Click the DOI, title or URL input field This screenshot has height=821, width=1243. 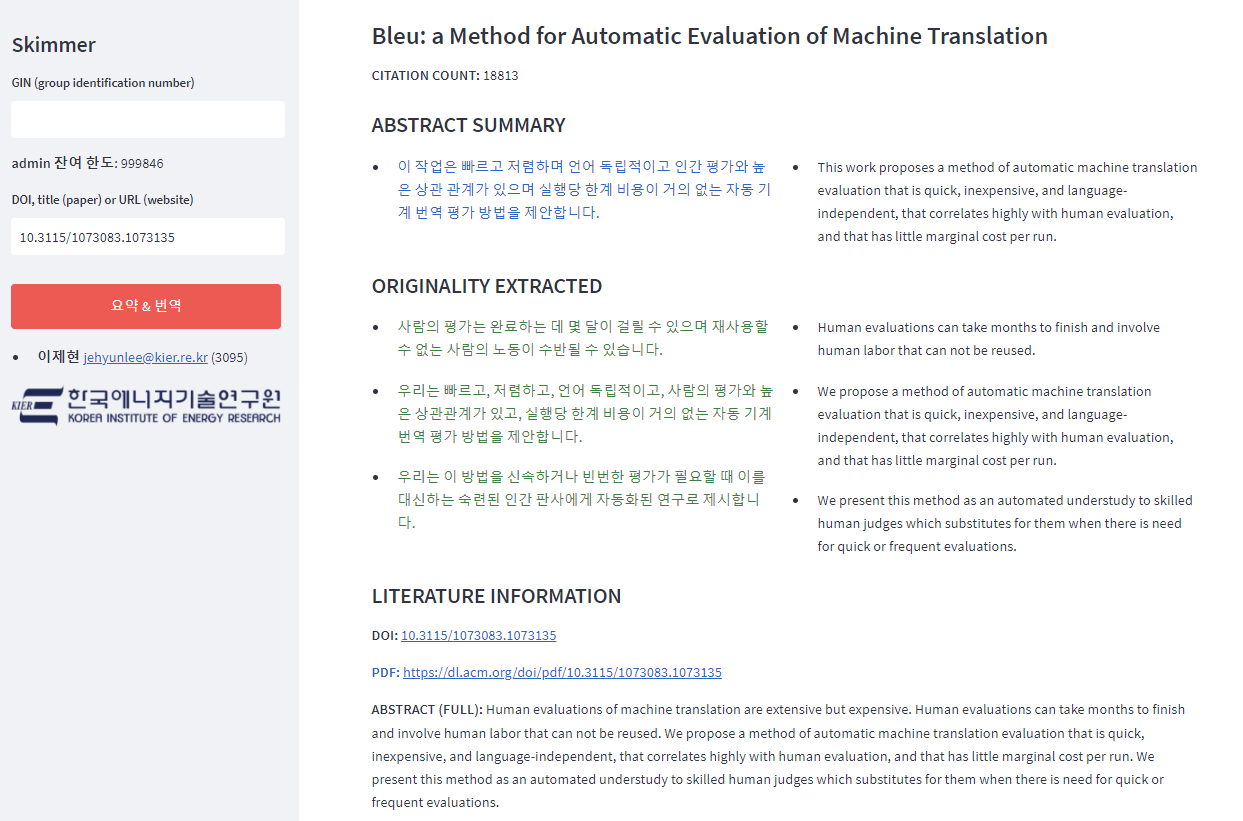point(148,237)
